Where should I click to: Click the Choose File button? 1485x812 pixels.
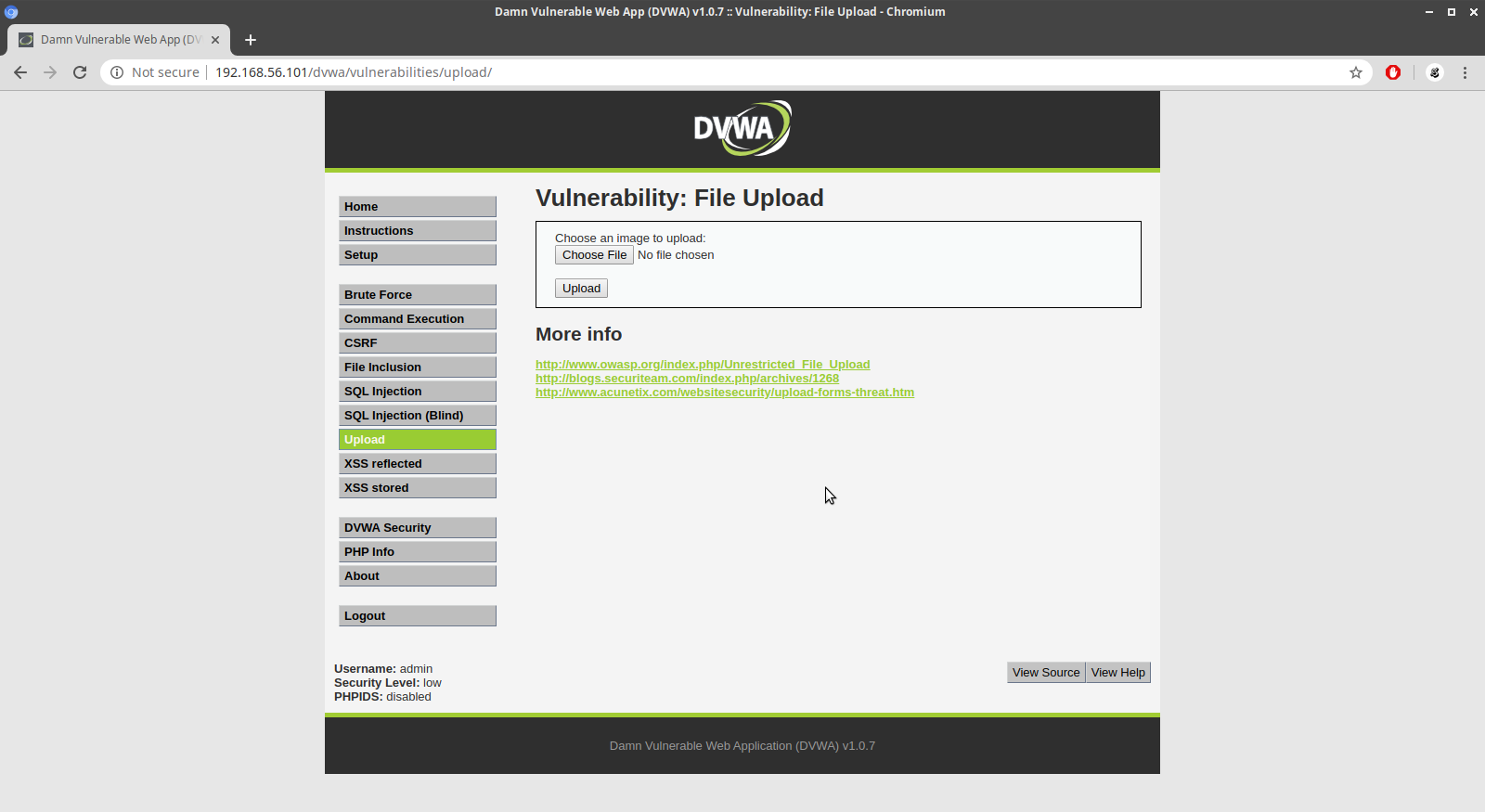[x=594, y=255]
